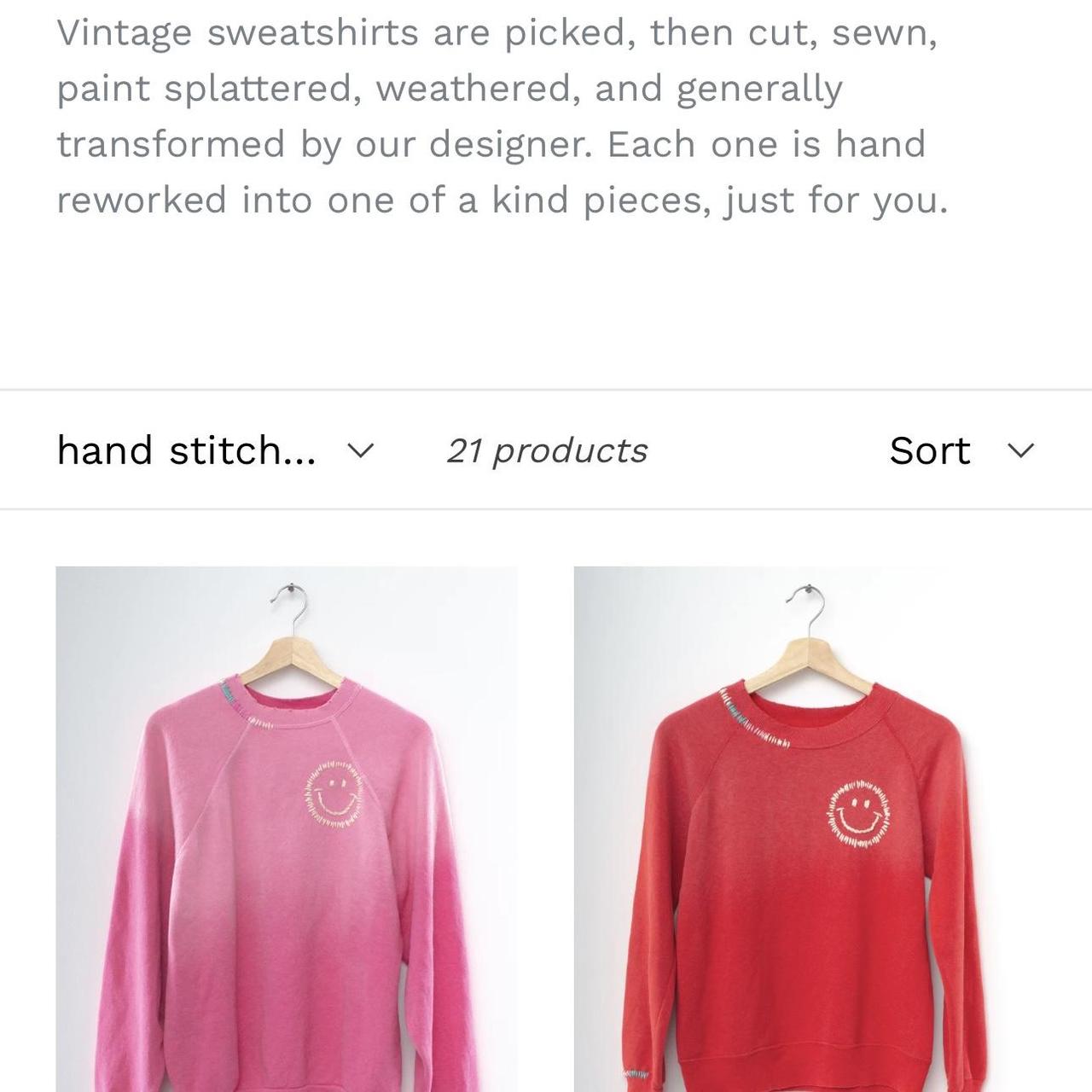Open the red ombre sweatshirt product

pyautogui.click(x=804, y=829)
